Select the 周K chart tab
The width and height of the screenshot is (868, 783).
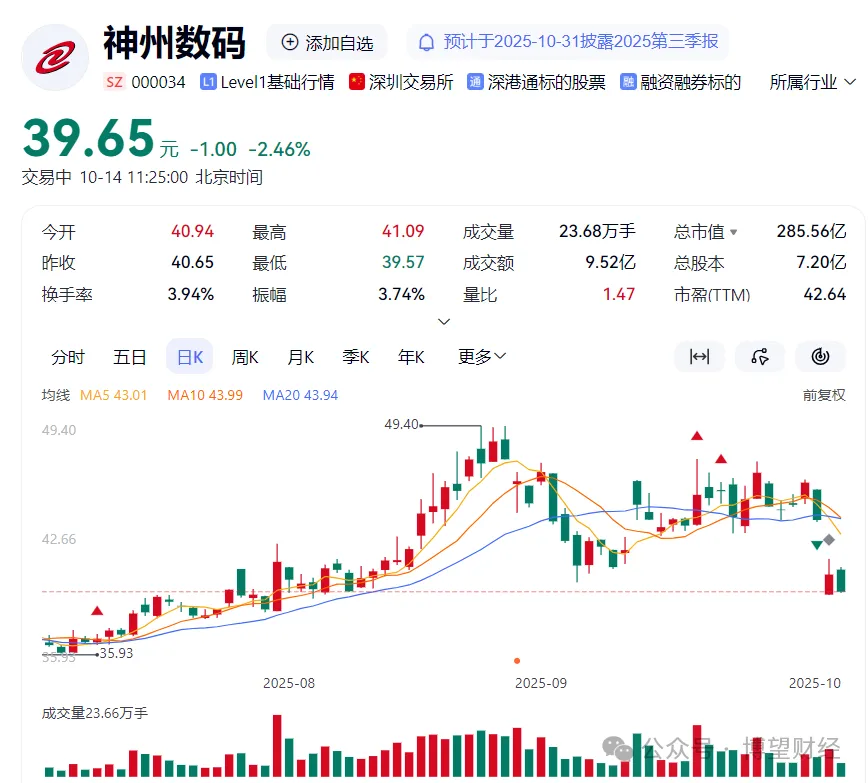point(245,357)
